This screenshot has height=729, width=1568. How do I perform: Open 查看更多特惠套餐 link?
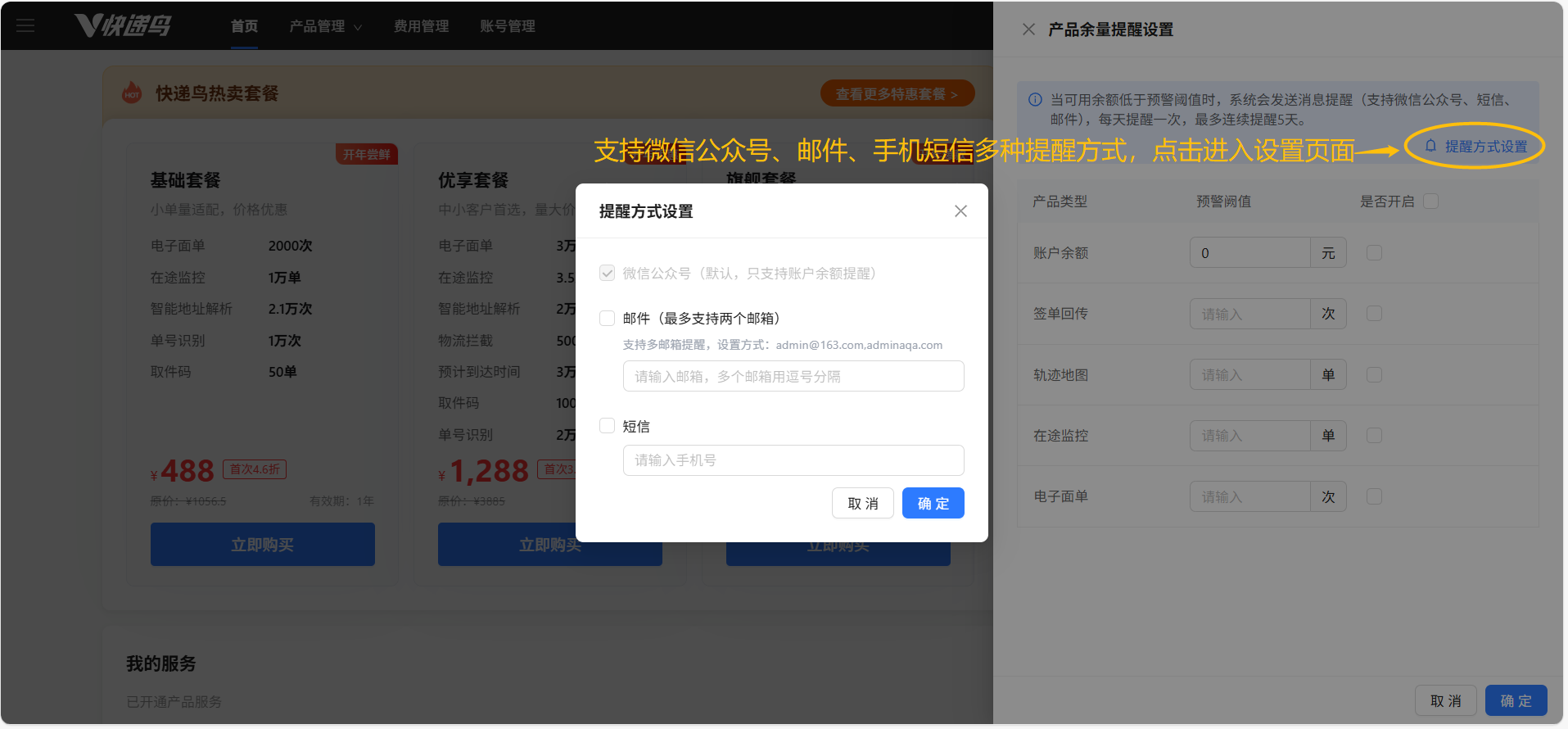(x=897, y=94)
